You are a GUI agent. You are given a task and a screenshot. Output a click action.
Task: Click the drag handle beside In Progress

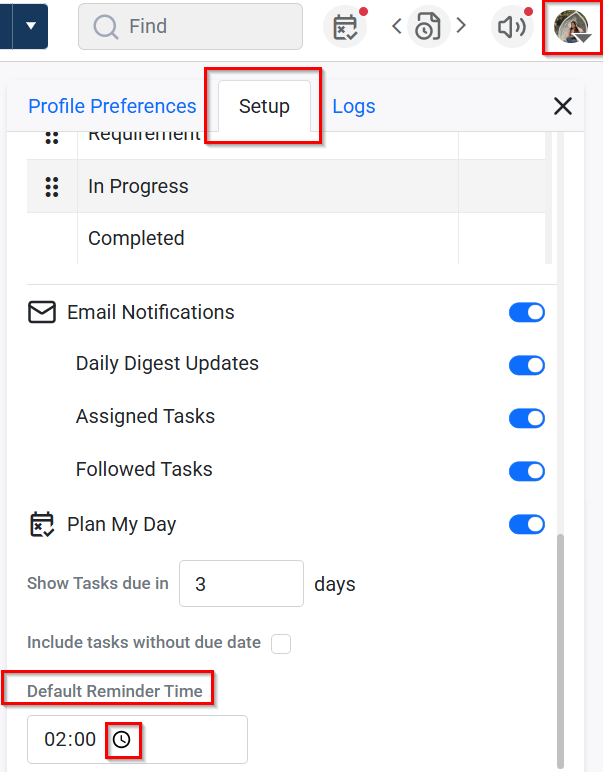tap(52, 186)
